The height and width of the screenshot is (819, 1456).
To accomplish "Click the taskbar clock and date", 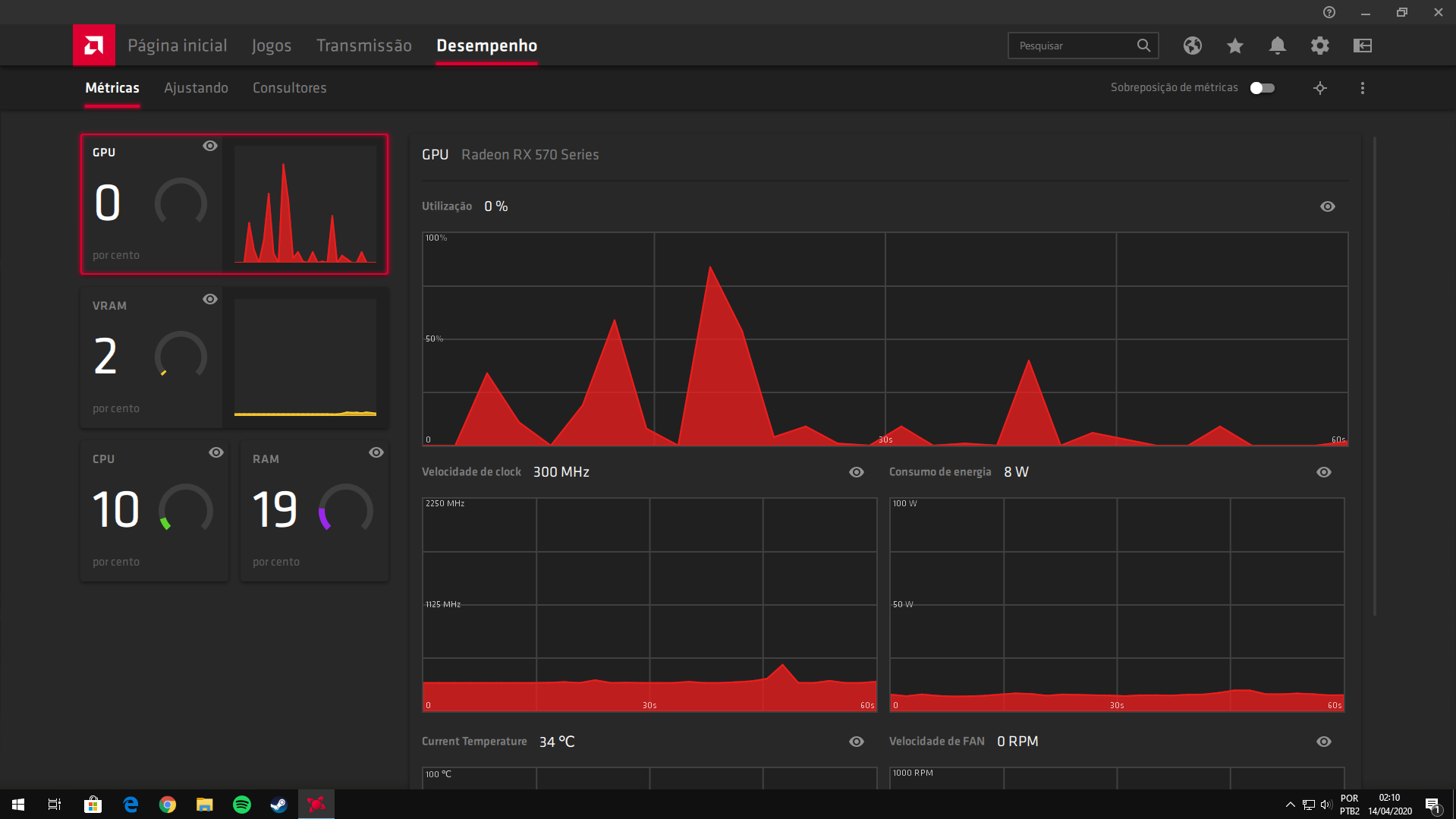I will 1390,805.
